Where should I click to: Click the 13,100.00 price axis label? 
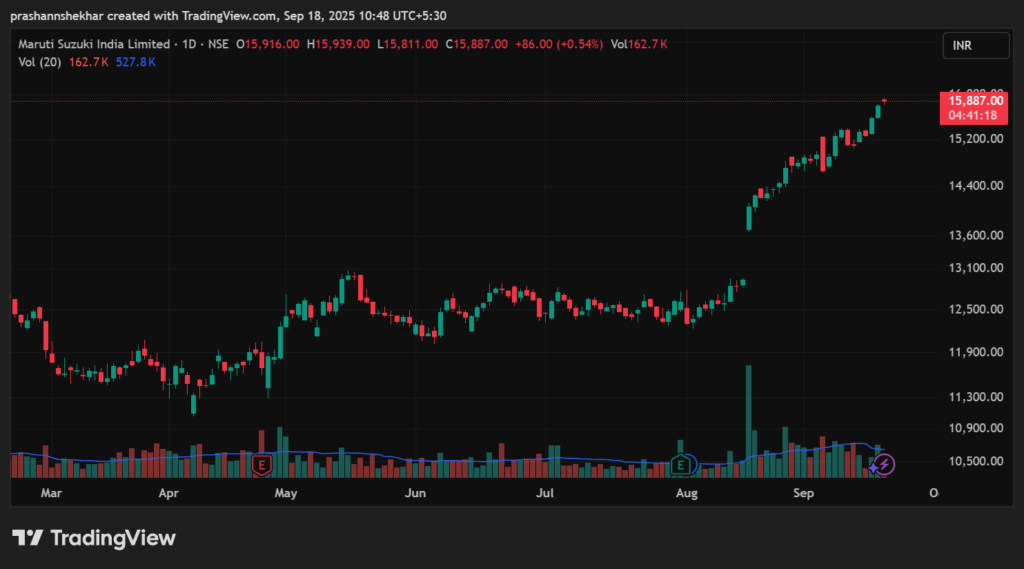point(976,268)
